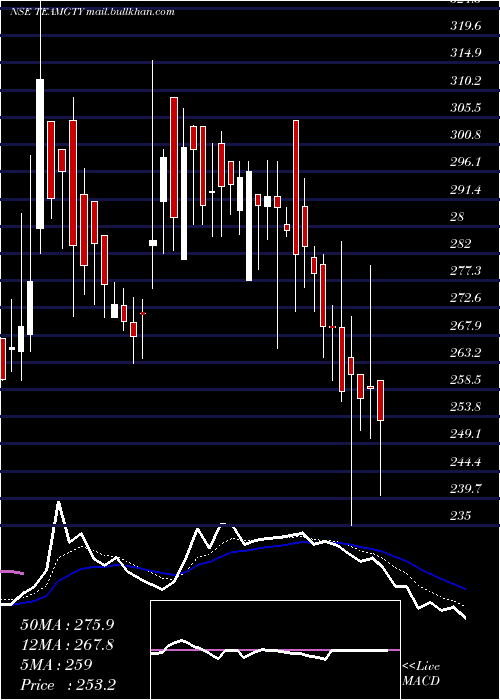Select the 272.6 price axis label
The height and width of the screenshot is (700, 500).
point(466,299)
